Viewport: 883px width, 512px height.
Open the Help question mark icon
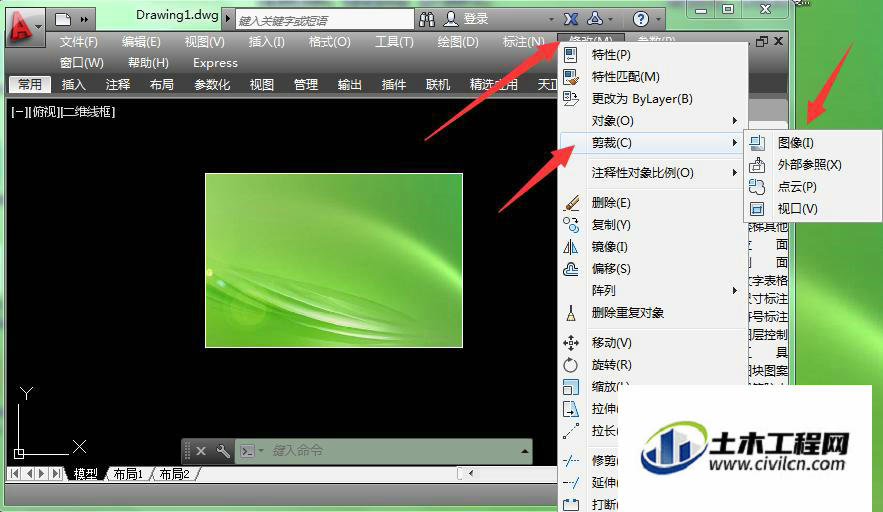[640, 19]
